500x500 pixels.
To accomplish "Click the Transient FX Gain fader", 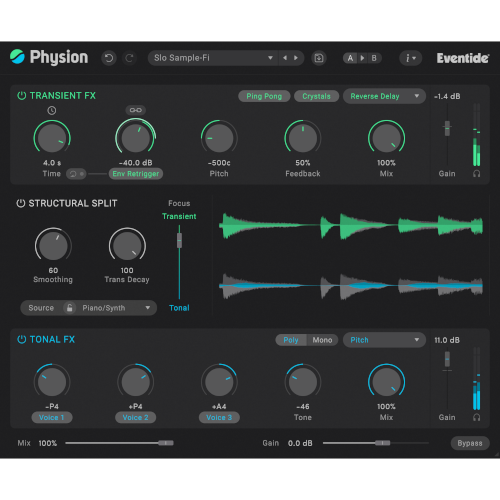I will (x=447, y=128).
